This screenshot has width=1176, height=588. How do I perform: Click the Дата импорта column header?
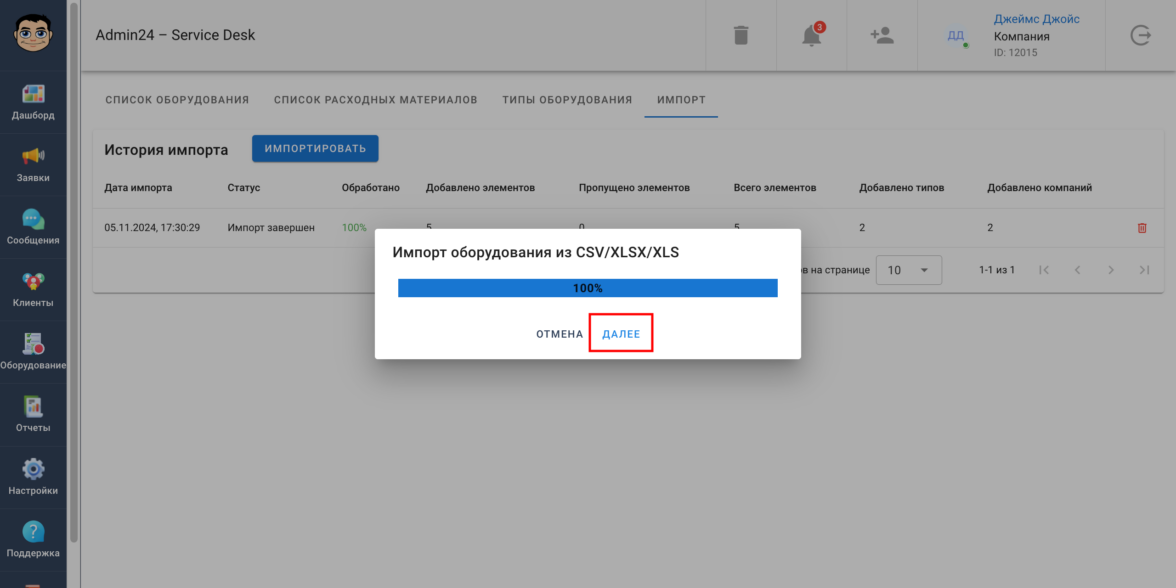coord(138,188)
